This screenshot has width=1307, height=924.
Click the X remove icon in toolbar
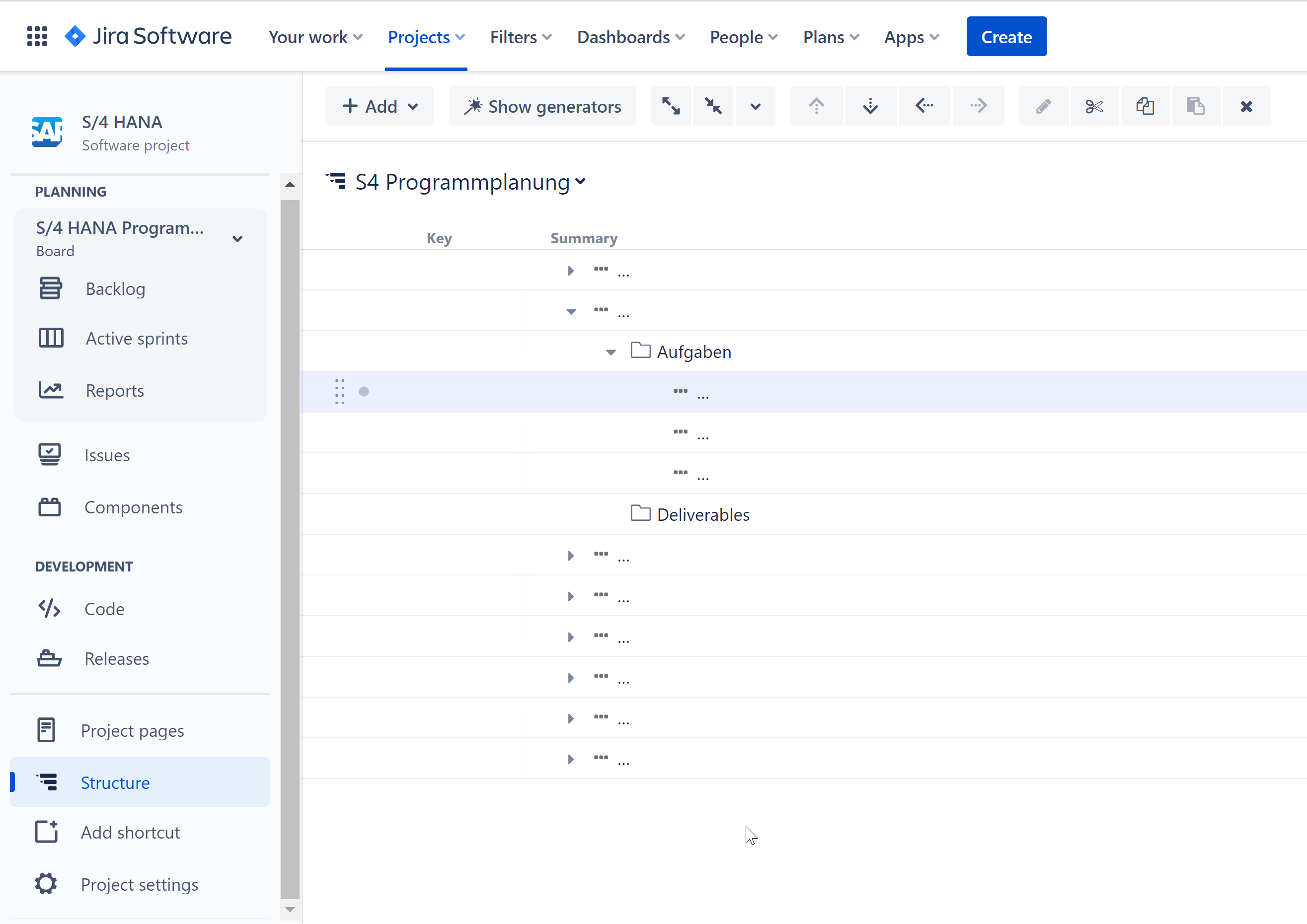pyautogui.click(x=1245, y=106)
